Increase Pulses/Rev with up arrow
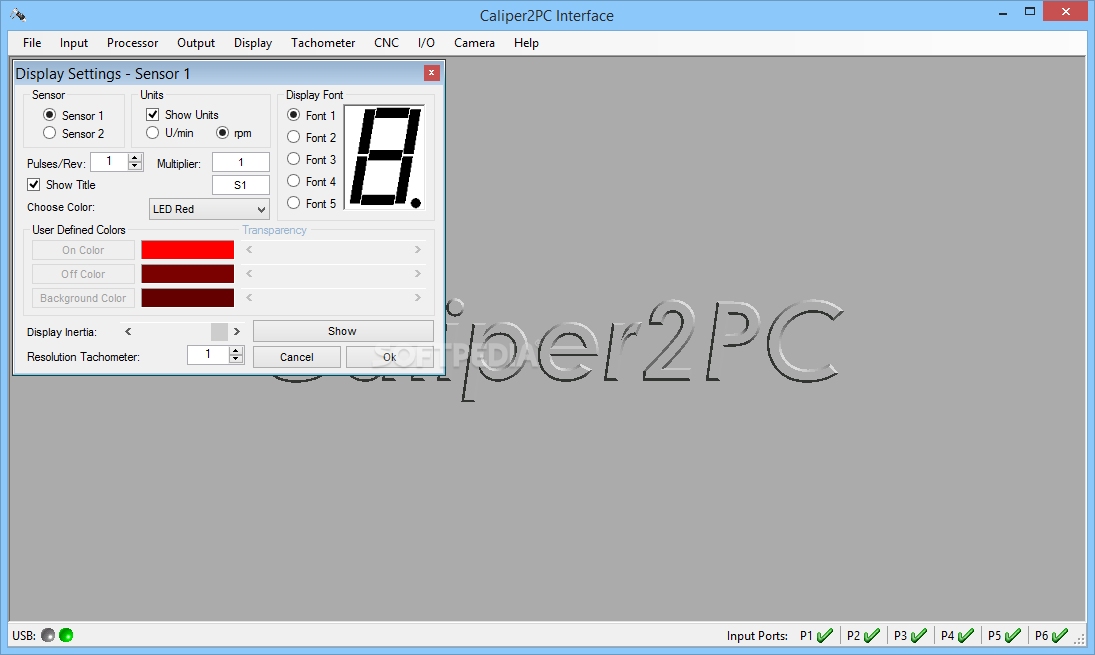 click(135, 158)
